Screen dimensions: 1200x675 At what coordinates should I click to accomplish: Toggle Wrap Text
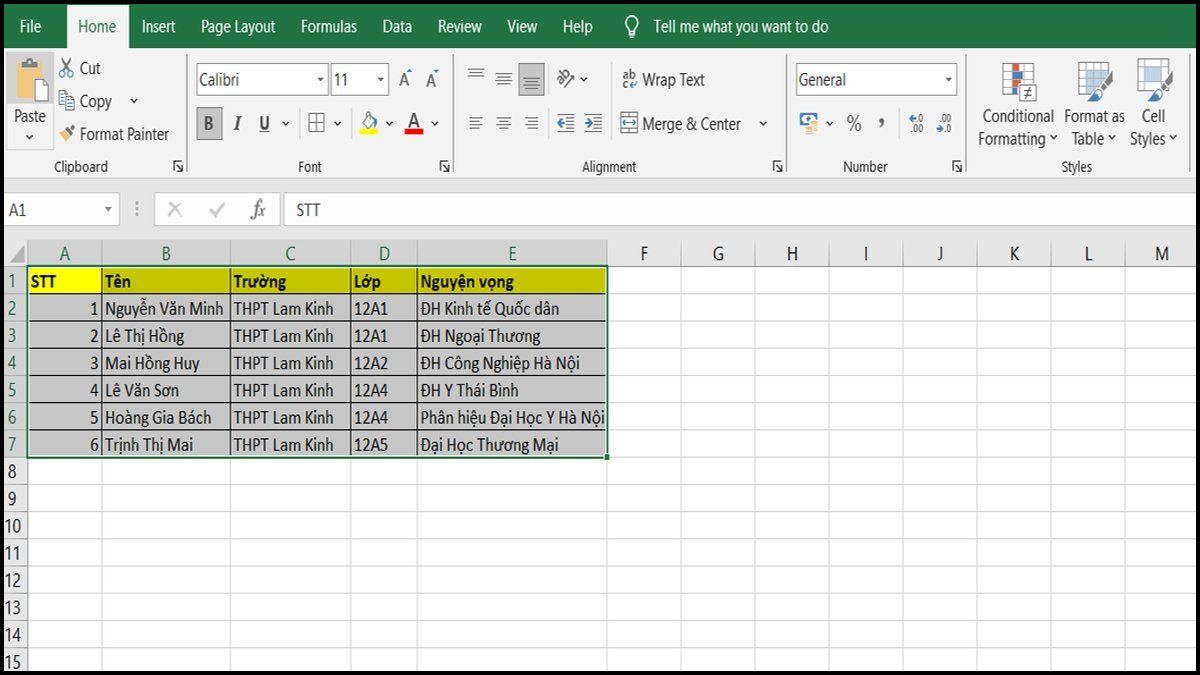coord(663,80)
